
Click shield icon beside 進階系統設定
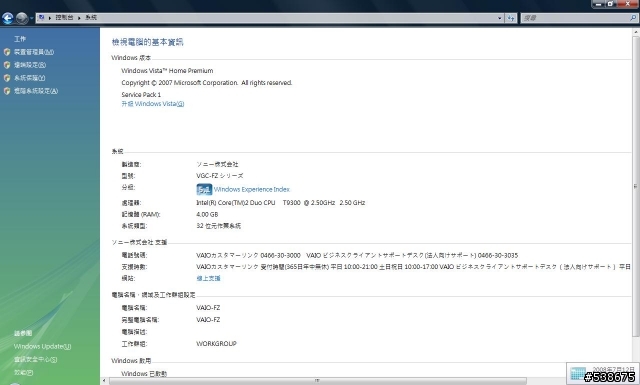tap(7, 91)
